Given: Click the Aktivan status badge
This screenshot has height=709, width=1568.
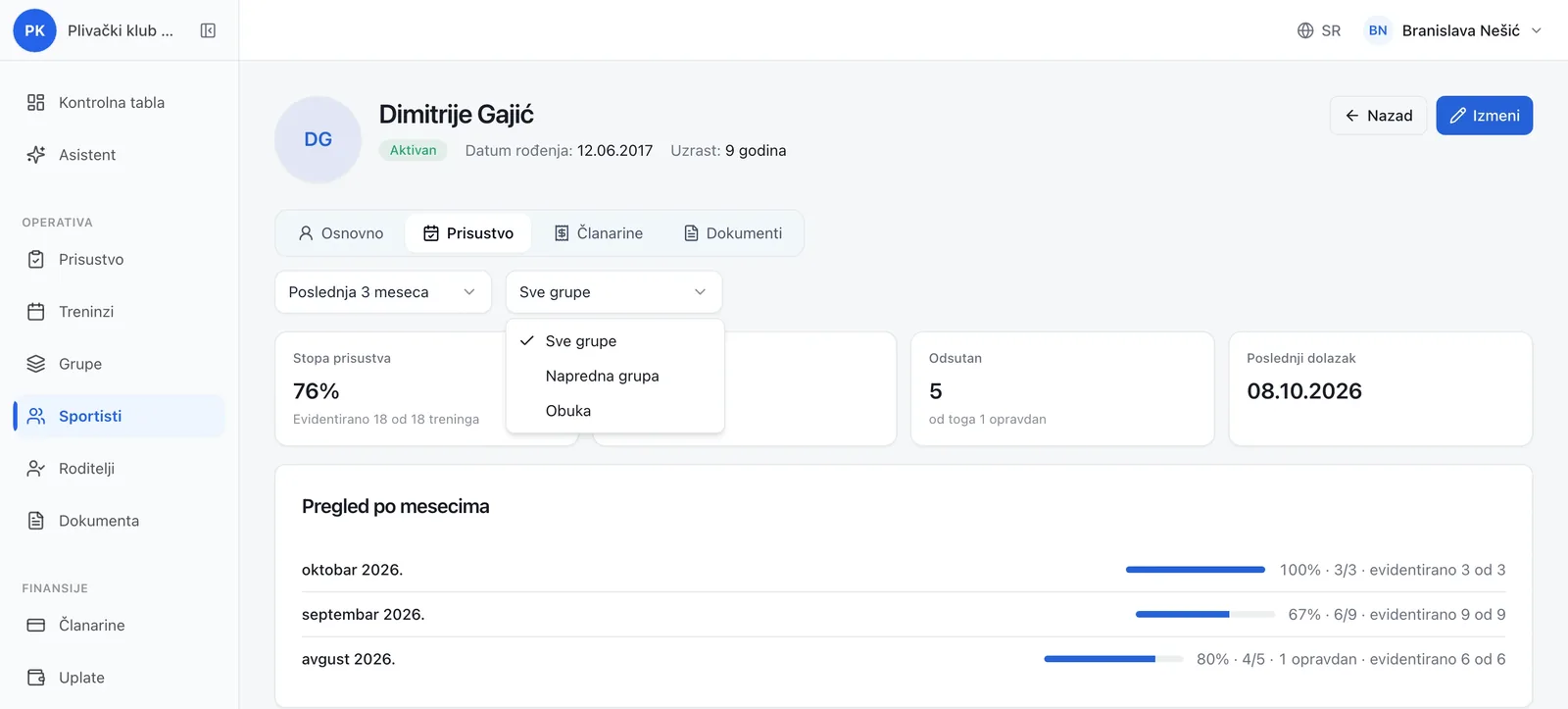Looking at the screenshot, I should pos(414,150).
